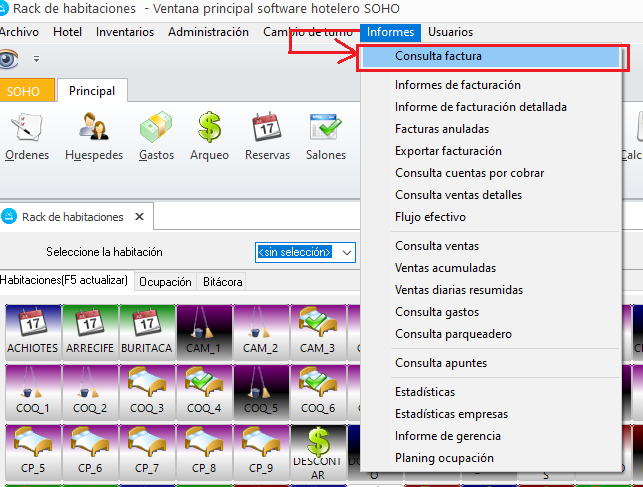Image resolution: width=643 pixels, height=487 pixels.
Task: Open quick access toolbar customize arrow
Action: tap(37, 60)
